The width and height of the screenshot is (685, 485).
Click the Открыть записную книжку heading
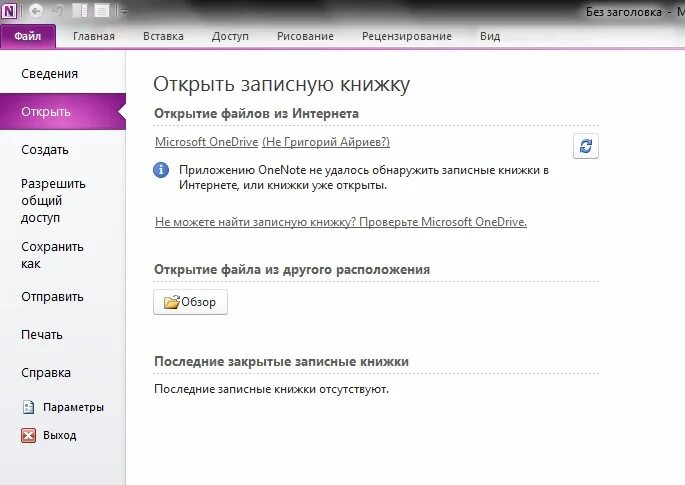coord(282,84)
